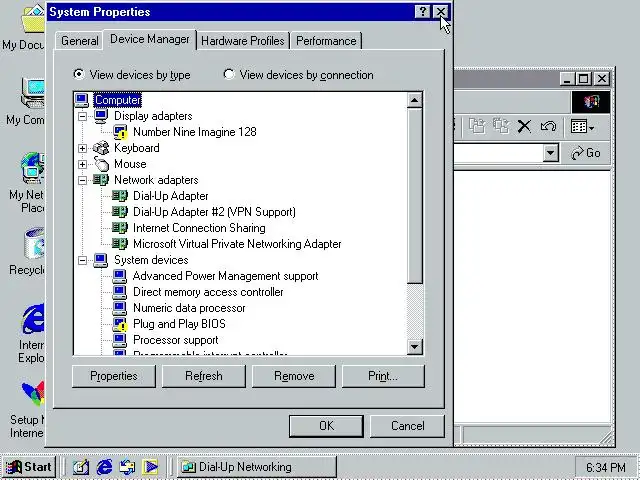Viewport: 640px width, 480px height.
Task: Click the device list scroll down arrow
Action: click(x=415, y=347)
